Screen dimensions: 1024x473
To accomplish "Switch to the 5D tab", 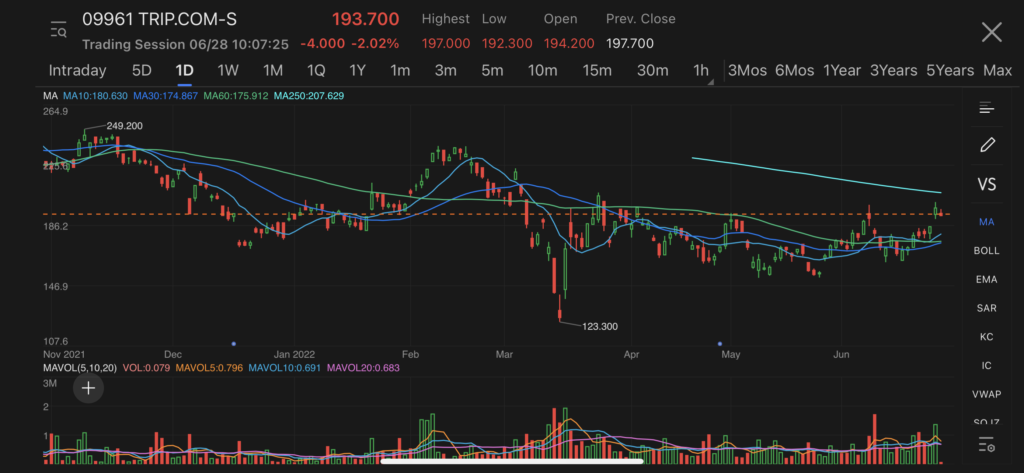I will coord(142,71).
